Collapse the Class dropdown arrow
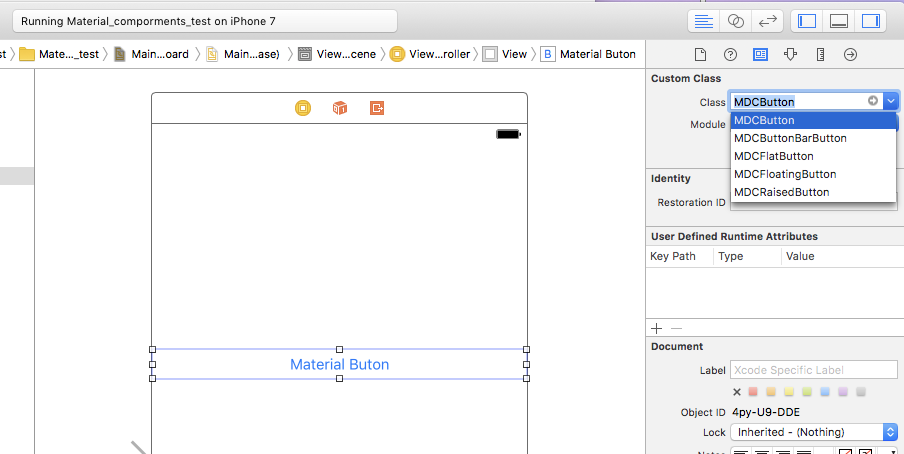904x454 pixels. point(891,102)
